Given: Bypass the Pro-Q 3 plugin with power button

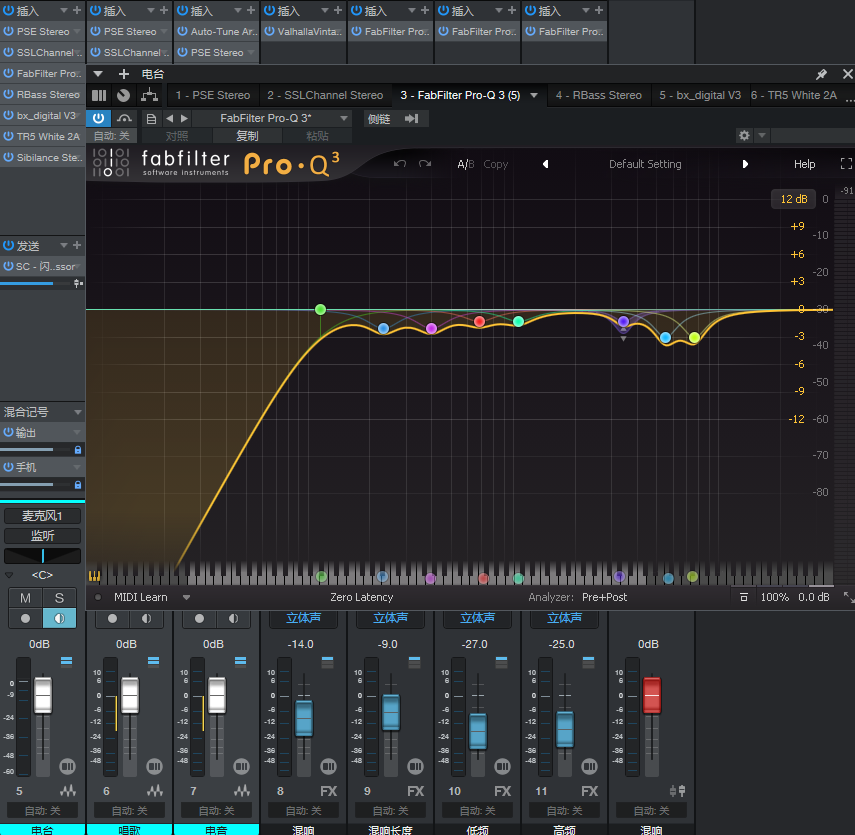Looking at the screenshot, I should (98, 118).
